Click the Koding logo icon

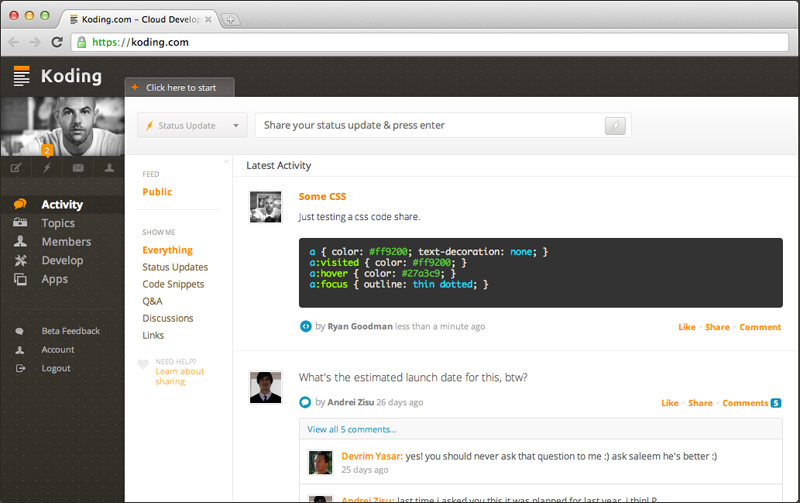coord(22,75)
